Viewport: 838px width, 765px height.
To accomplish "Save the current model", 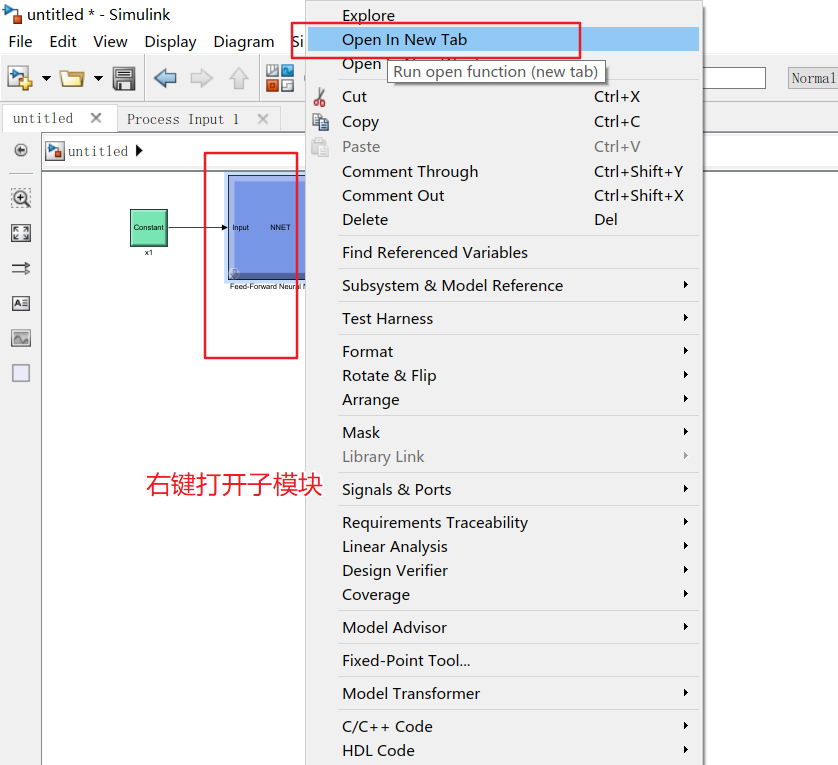I will coord(124,78).
